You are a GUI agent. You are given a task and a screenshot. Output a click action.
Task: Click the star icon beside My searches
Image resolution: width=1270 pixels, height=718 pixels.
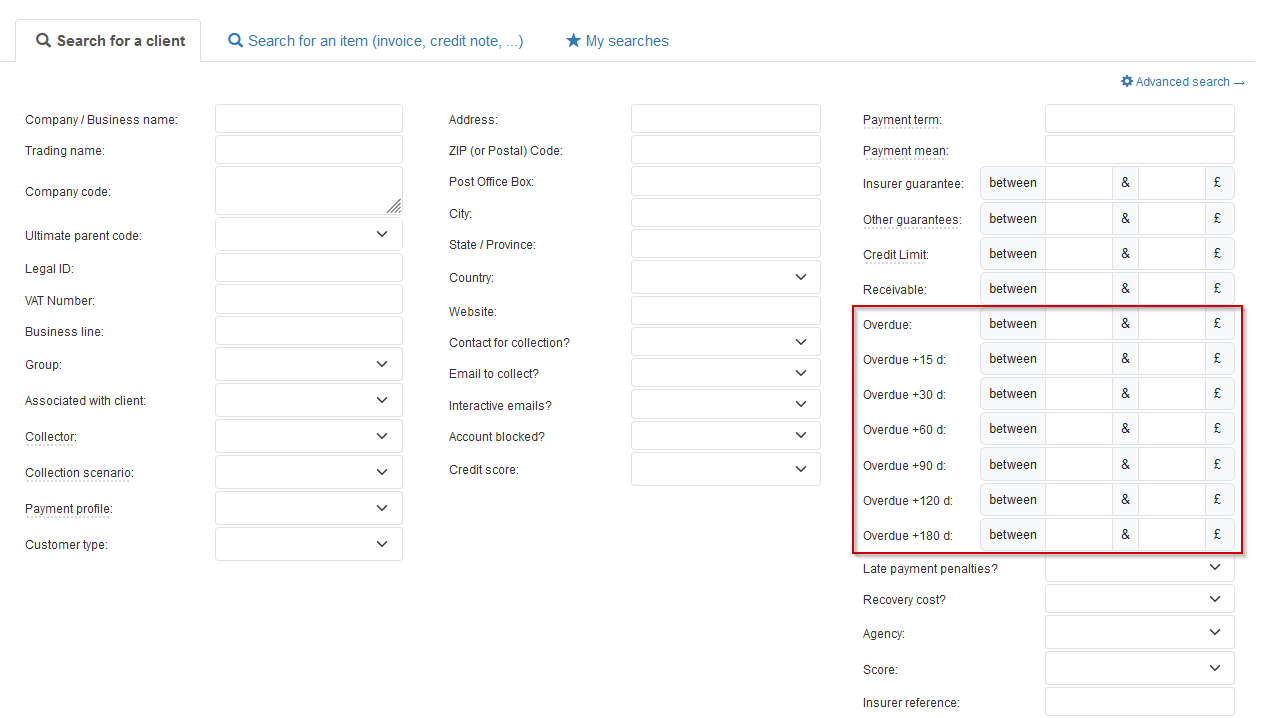573,41
